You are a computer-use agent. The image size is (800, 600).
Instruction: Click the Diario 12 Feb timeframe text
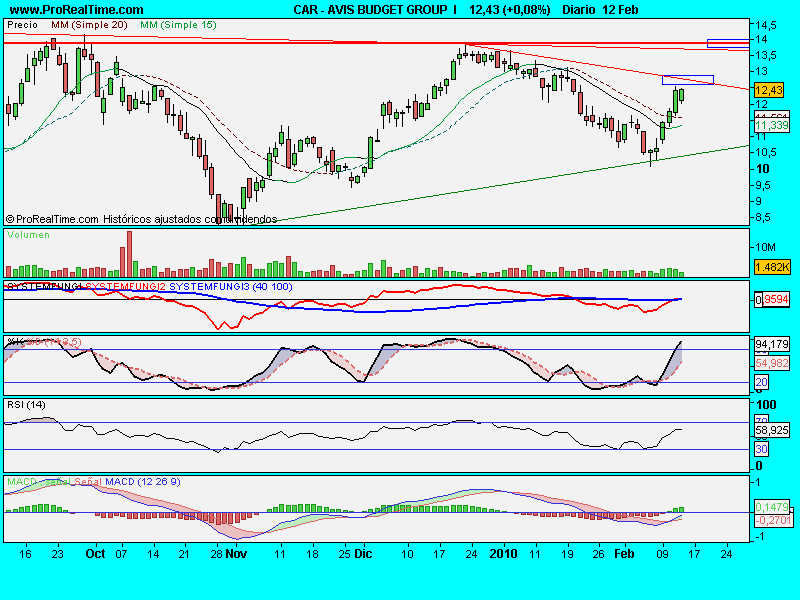[x=600, y=10]
